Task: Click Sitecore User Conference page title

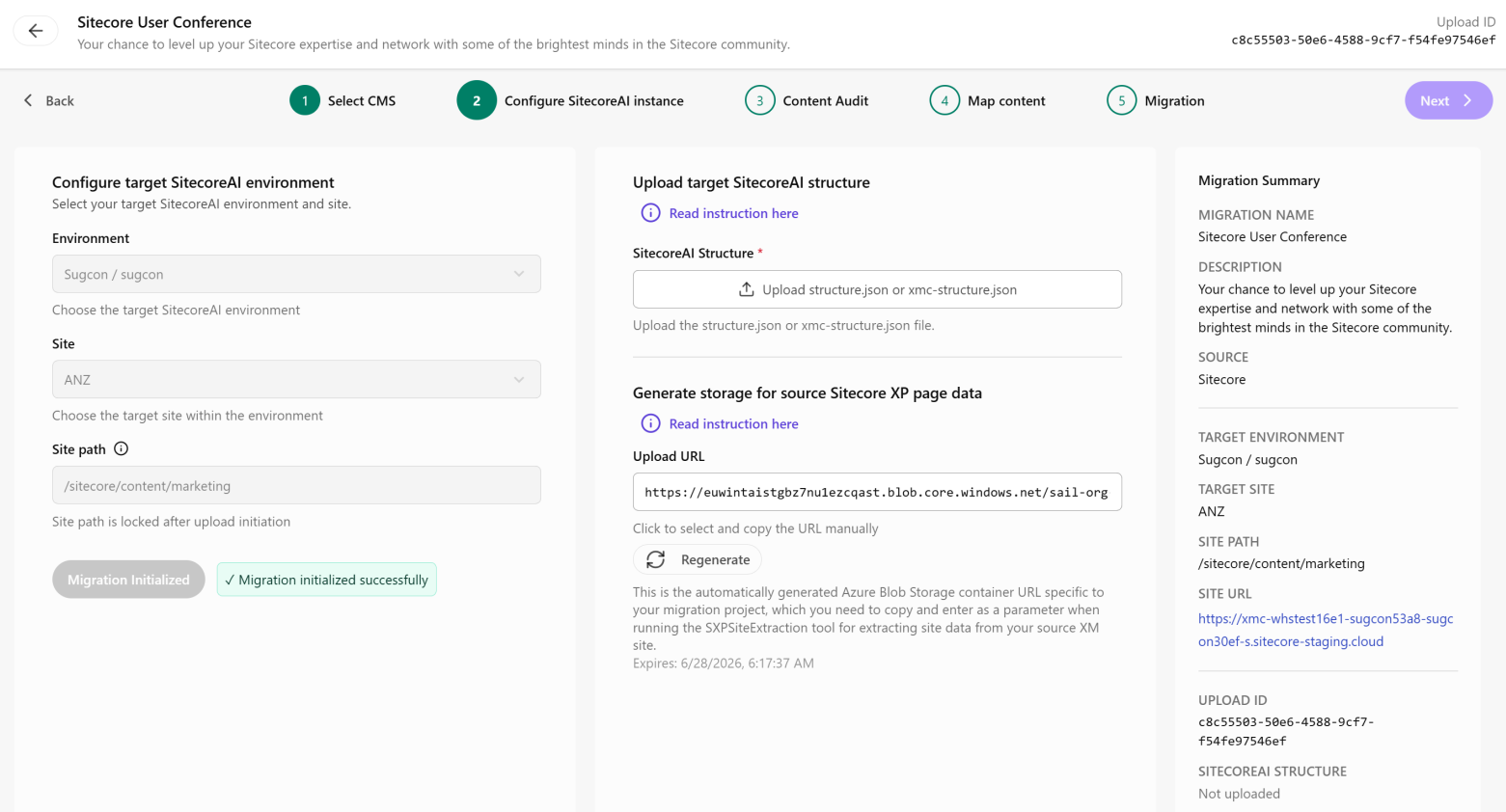Action: pos(164,21)
